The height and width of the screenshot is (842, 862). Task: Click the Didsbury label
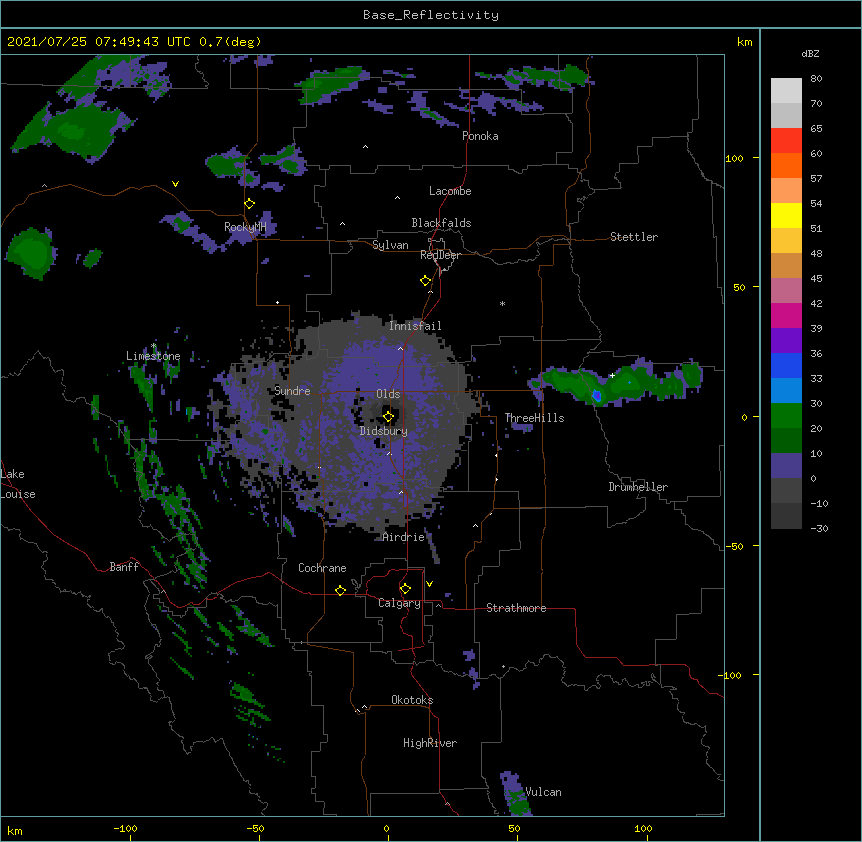384,431
